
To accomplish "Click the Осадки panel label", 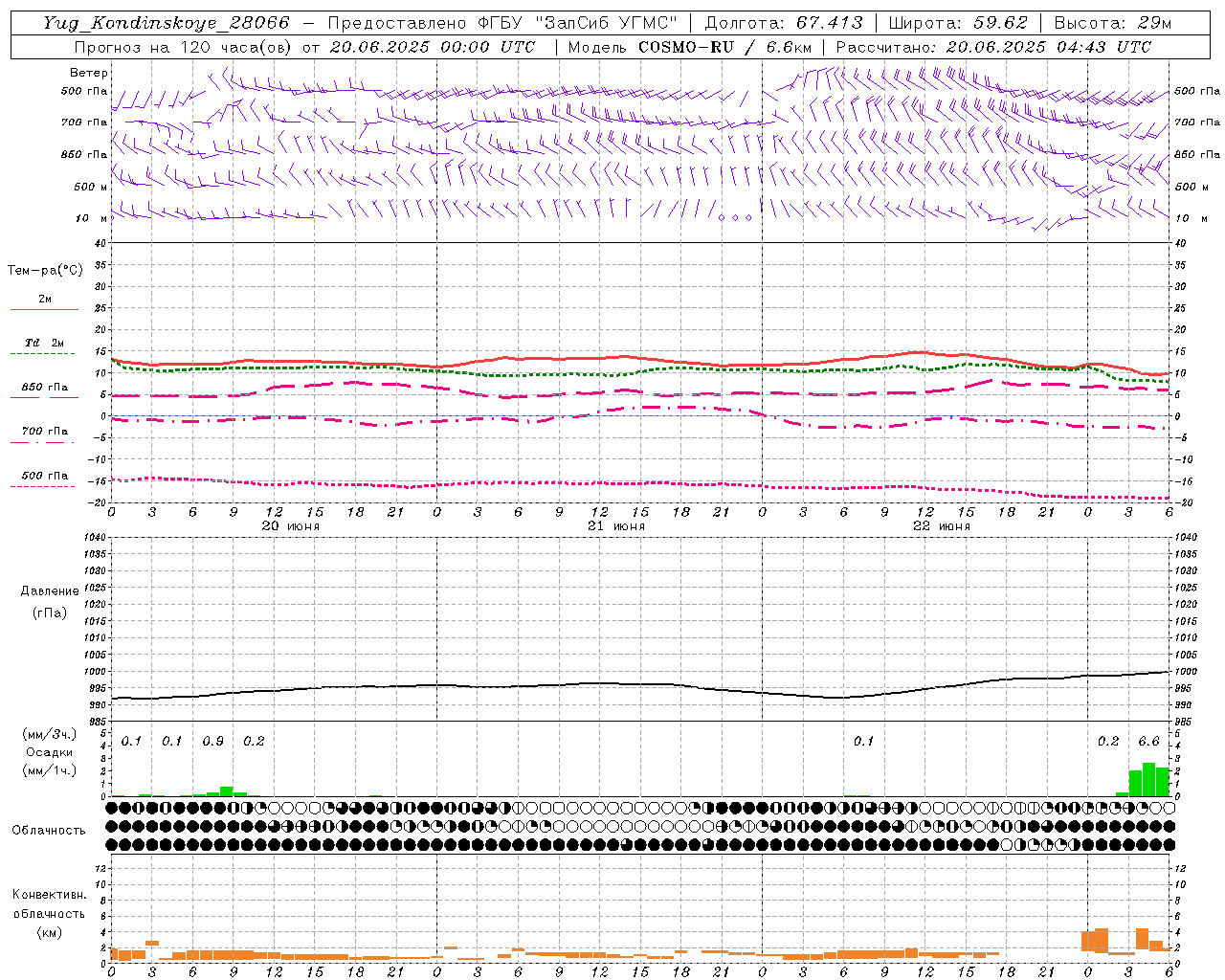I will 49,752.
